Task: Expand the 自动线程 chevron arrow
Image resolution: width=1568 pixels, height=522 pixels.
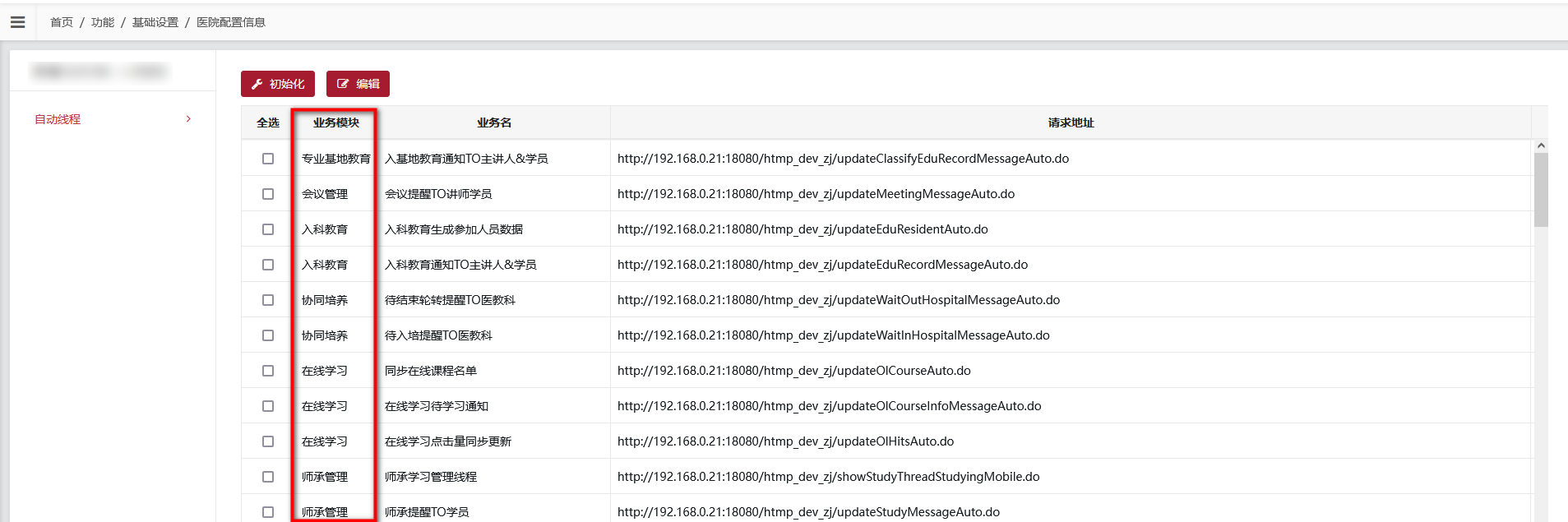Action: 188,119
